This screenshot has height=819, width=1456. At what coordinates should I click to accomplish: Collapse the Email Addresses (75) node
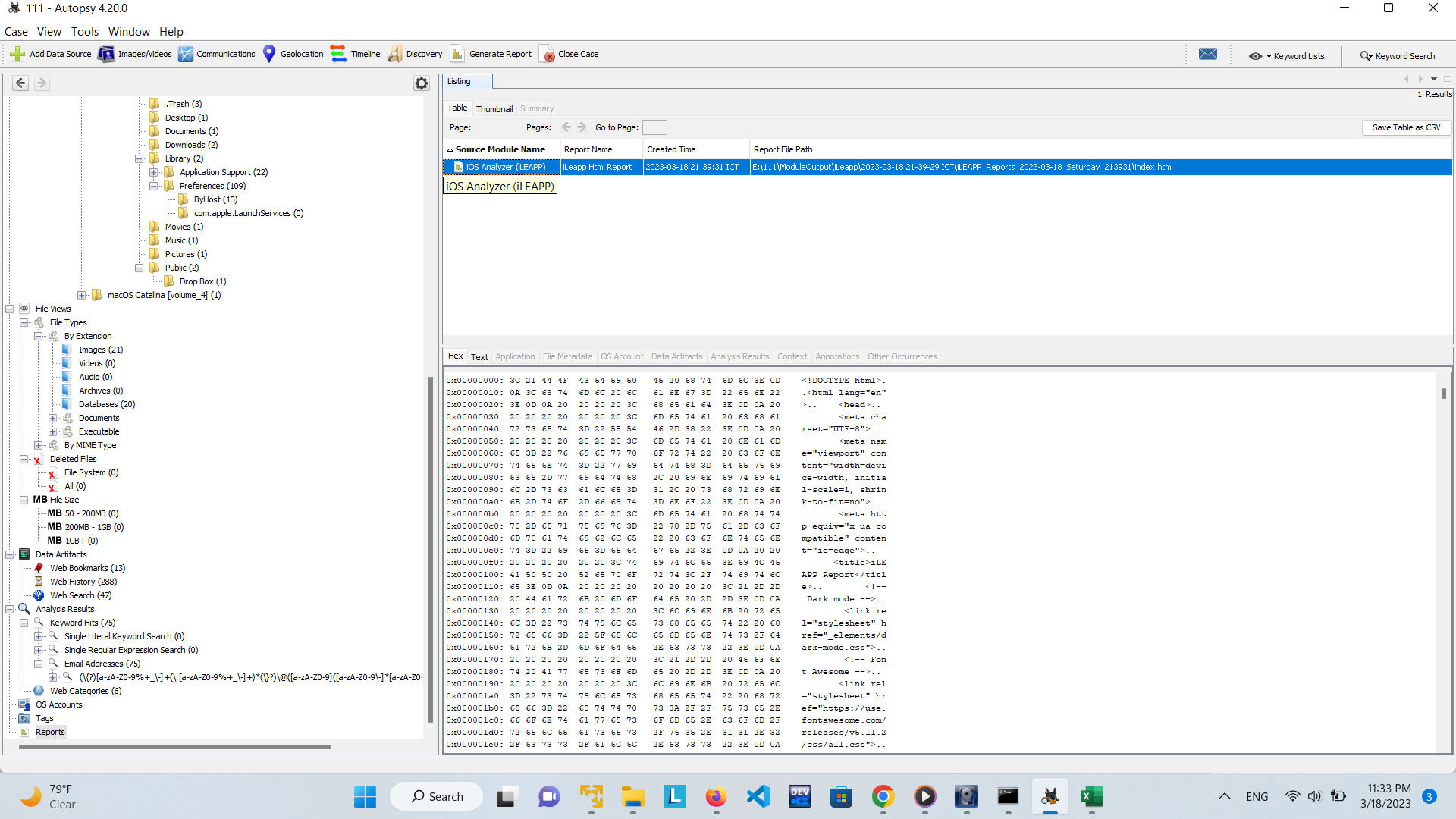(x=39, y=664)
